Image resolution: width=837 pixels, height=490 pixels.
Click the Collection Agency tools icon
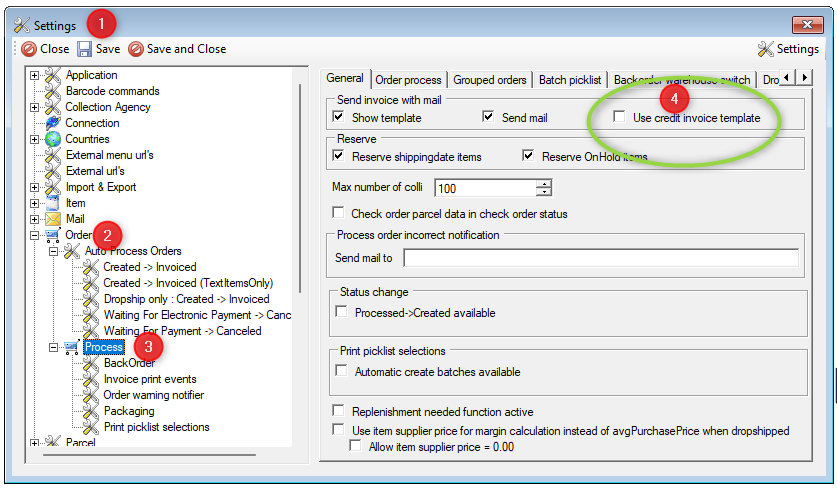(53, 107)
